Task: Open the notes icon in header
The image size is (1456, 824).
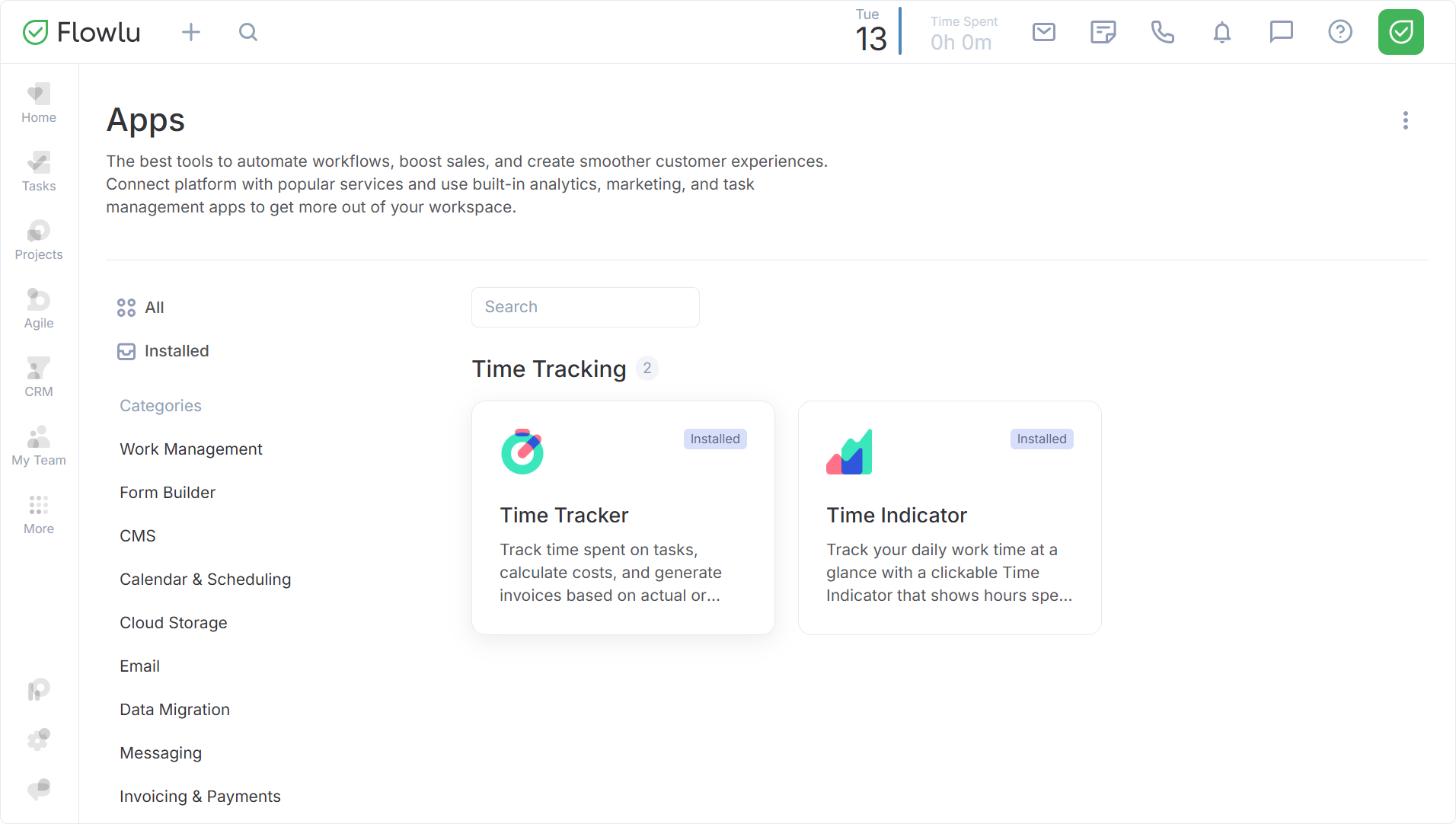Action: (1103, 32)
